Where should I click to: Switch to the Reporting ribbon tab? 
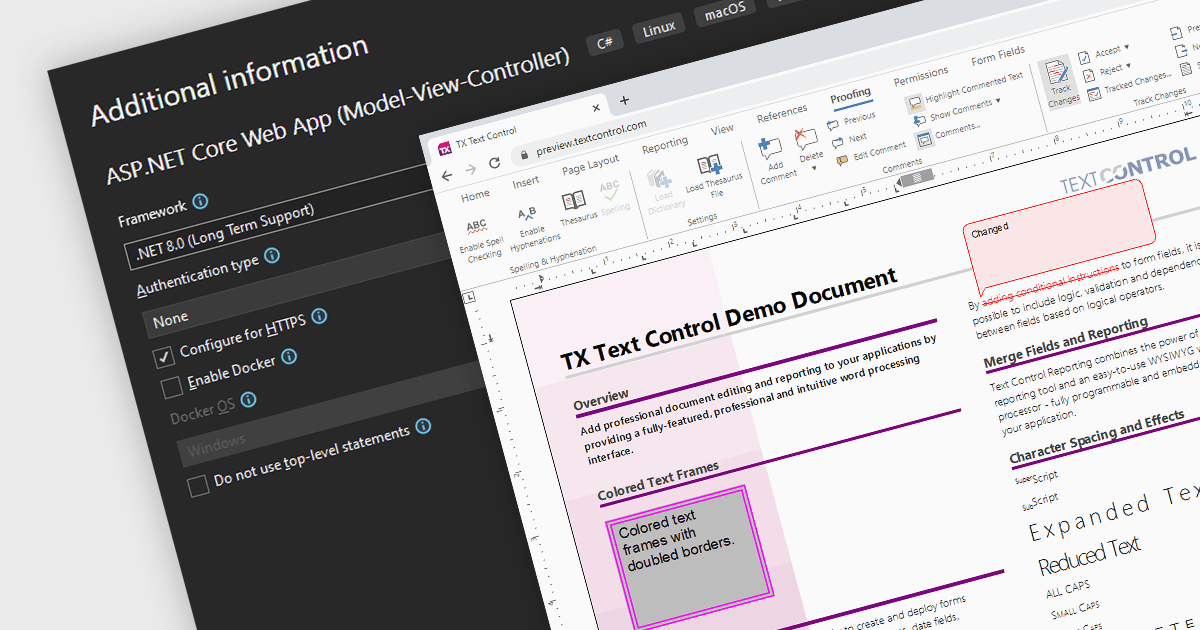click(x=665, y=146)
